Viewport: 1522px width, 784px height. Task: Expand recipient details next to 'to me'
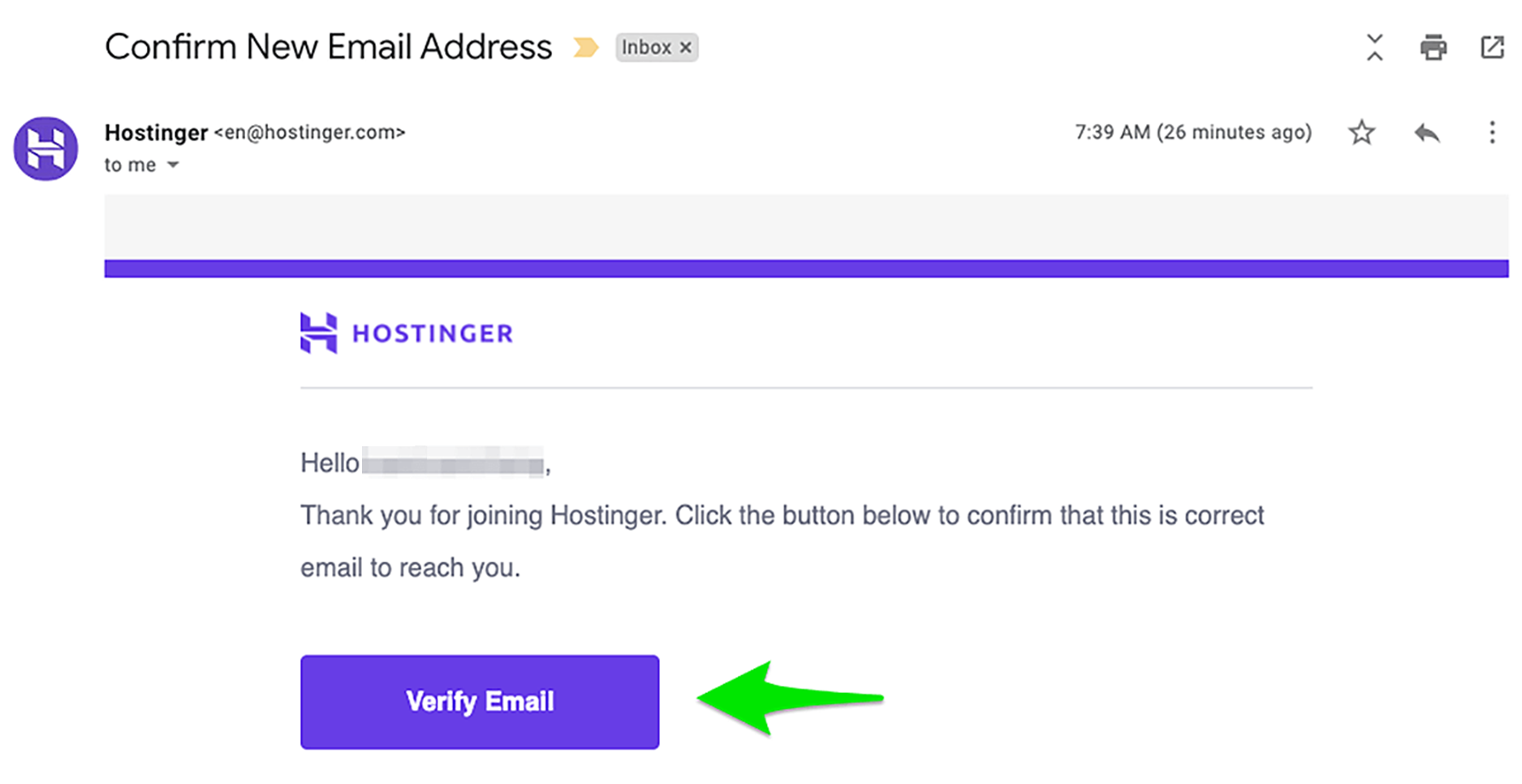(173, 165)
